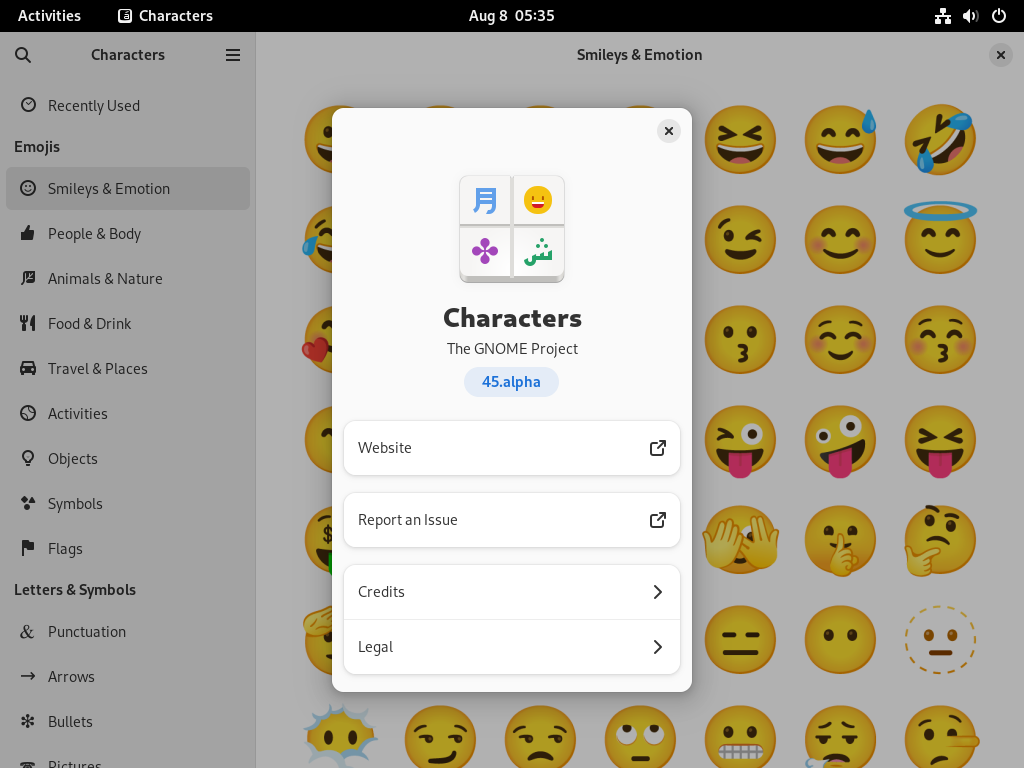Screen dimensions: 1024x768
Task: Pick the kissing face with closed eyes emoji
Action: (x=940, y=340)
